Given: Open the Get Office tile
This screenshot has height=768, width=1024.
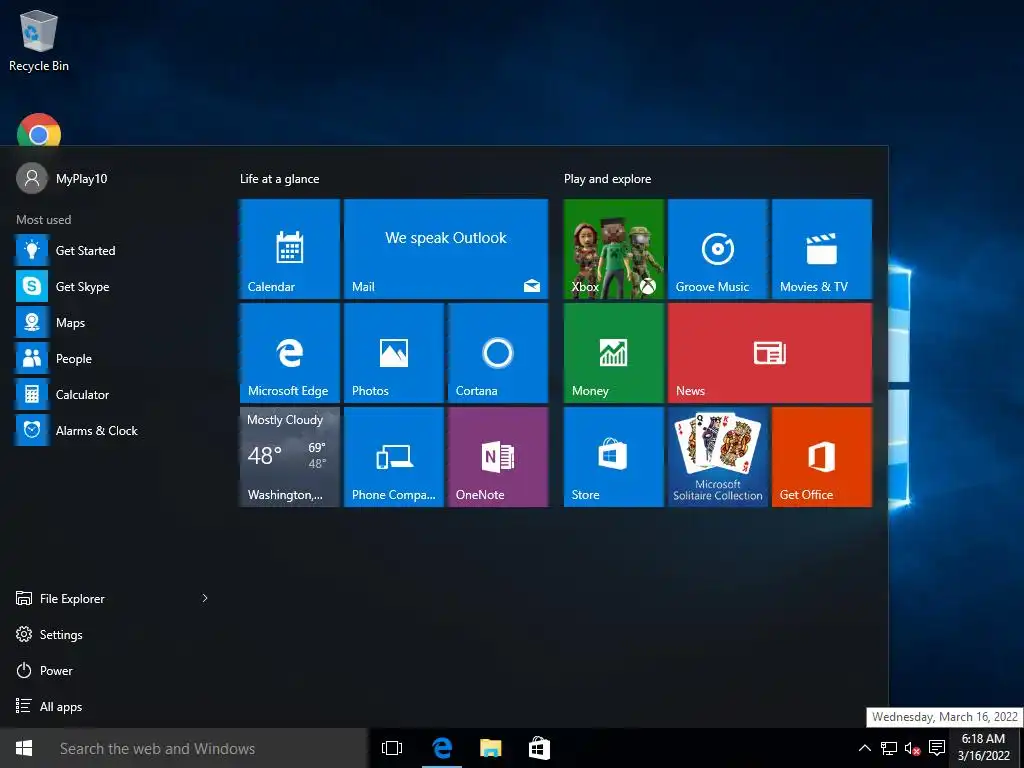Looking at the screenshot, I should 822,456.
